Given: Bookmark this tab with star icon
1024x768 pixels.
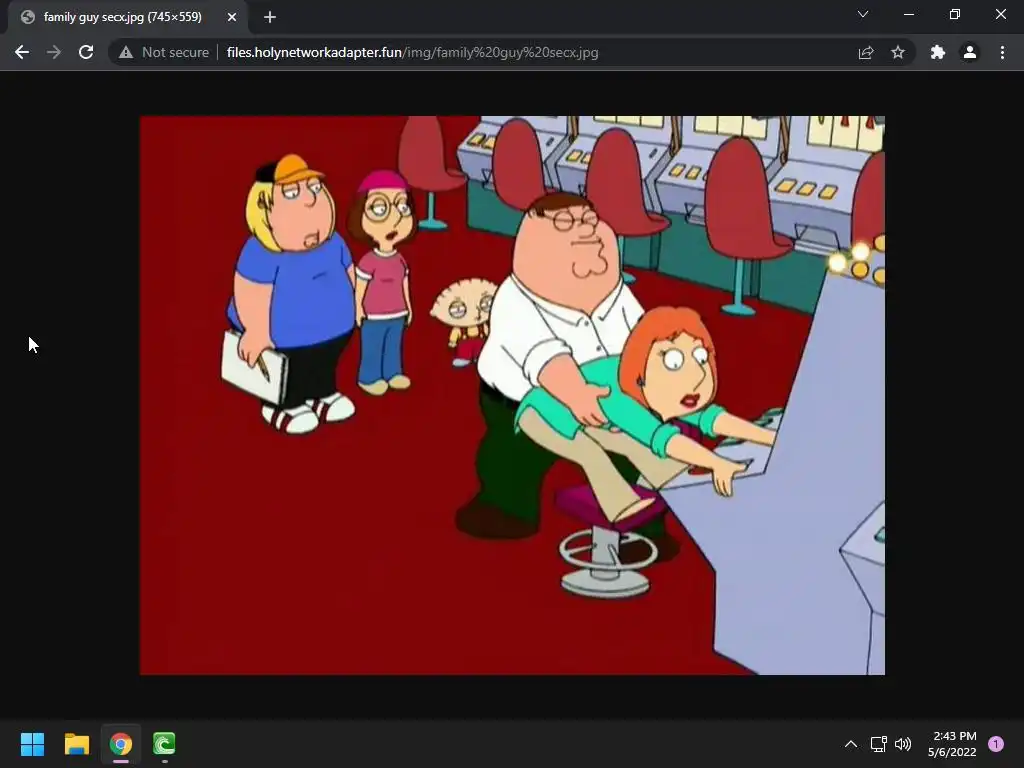Looking at the screenshot, I should tap(898, 52).
